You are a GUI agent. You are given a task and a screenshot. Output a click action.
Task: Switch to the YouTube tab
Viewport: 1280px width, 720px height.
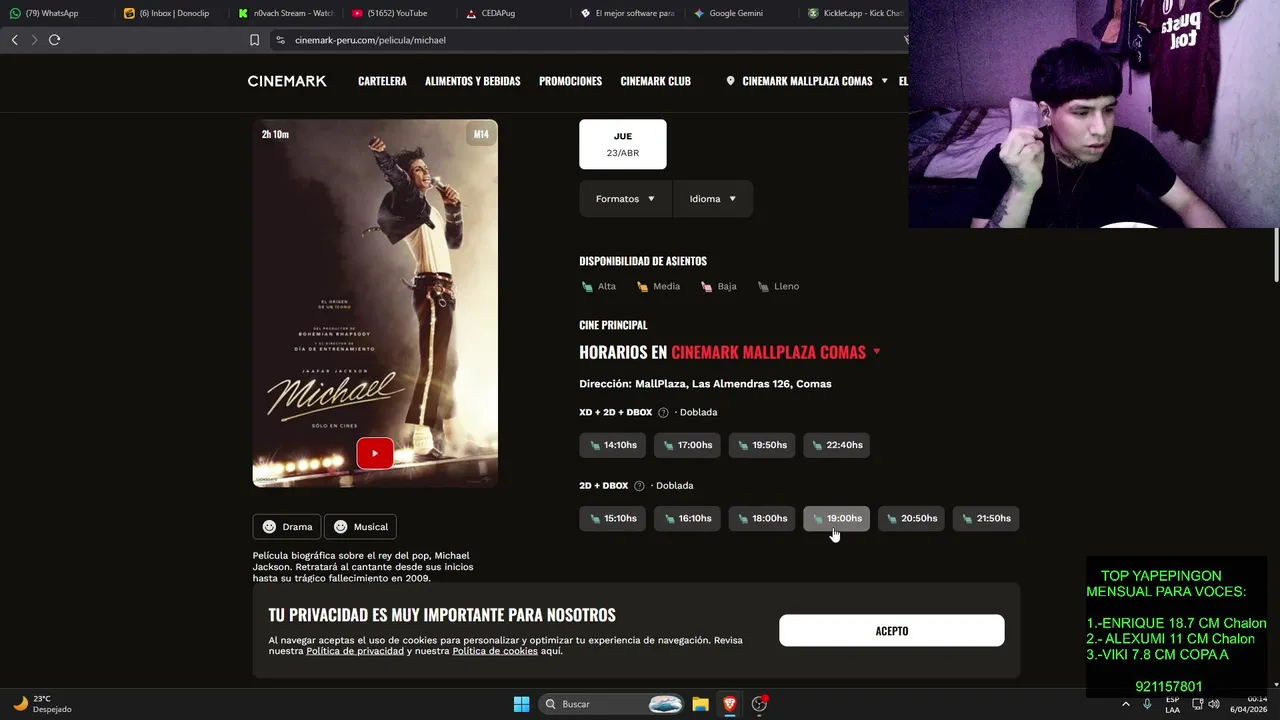click(400, 13)
